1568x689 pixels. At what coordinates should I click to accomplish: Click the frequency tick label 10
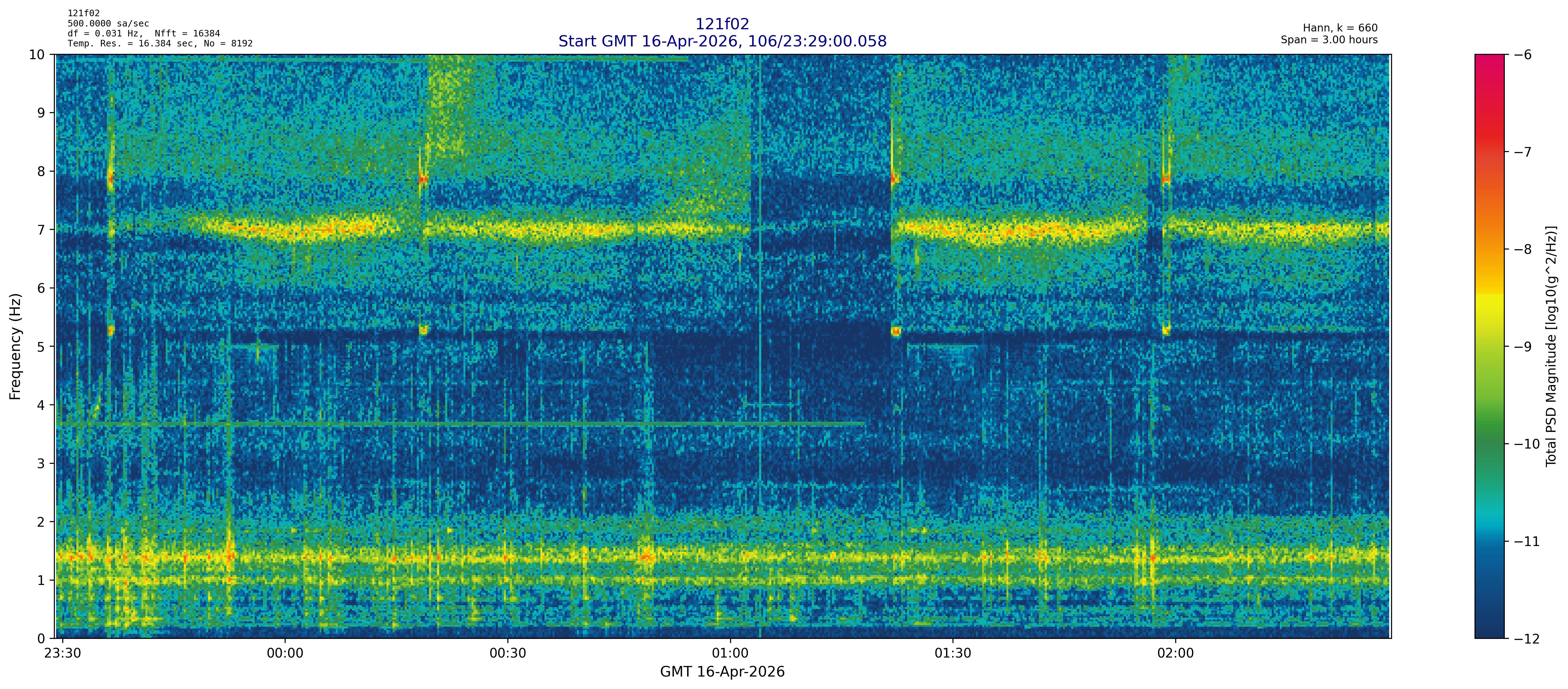click(37, 55)
